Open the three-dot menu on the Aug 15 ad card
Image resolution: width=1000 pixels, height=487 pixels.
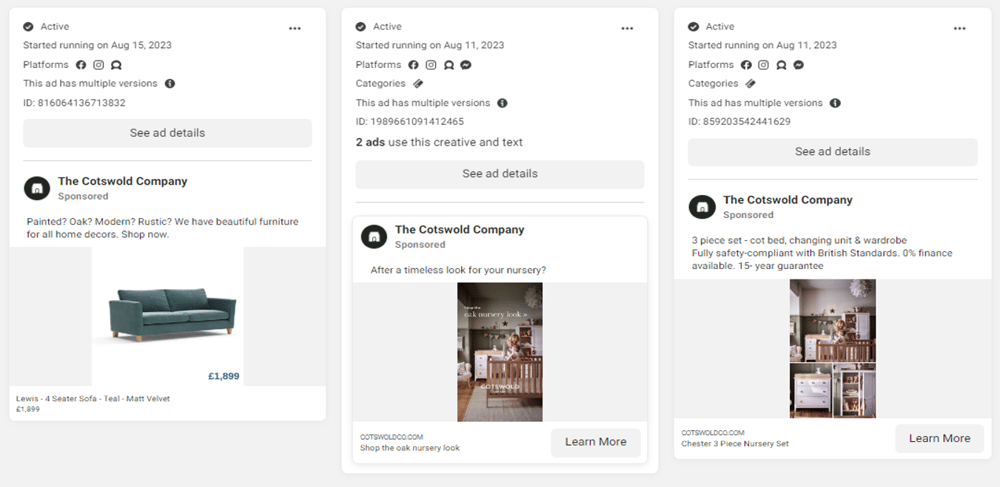[295, 28]
